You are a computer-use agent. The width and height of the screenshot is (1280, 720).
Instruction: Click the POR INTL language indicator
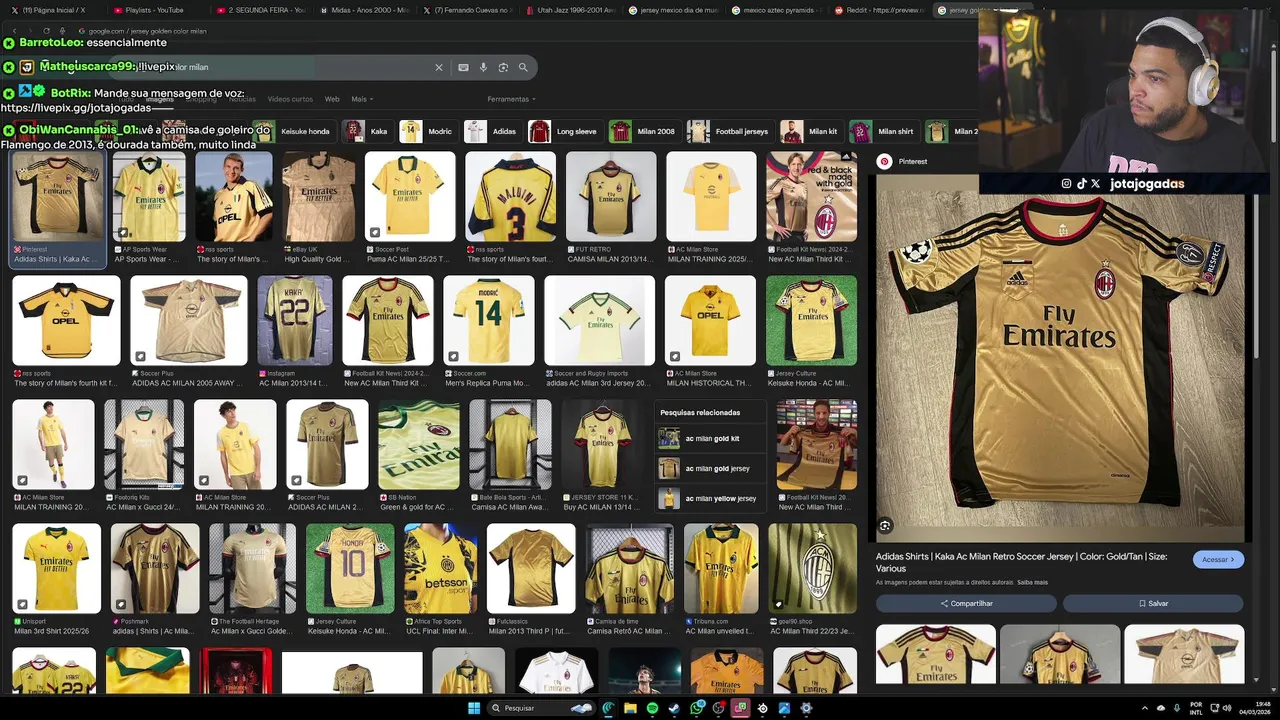(x=1196, y=708)
